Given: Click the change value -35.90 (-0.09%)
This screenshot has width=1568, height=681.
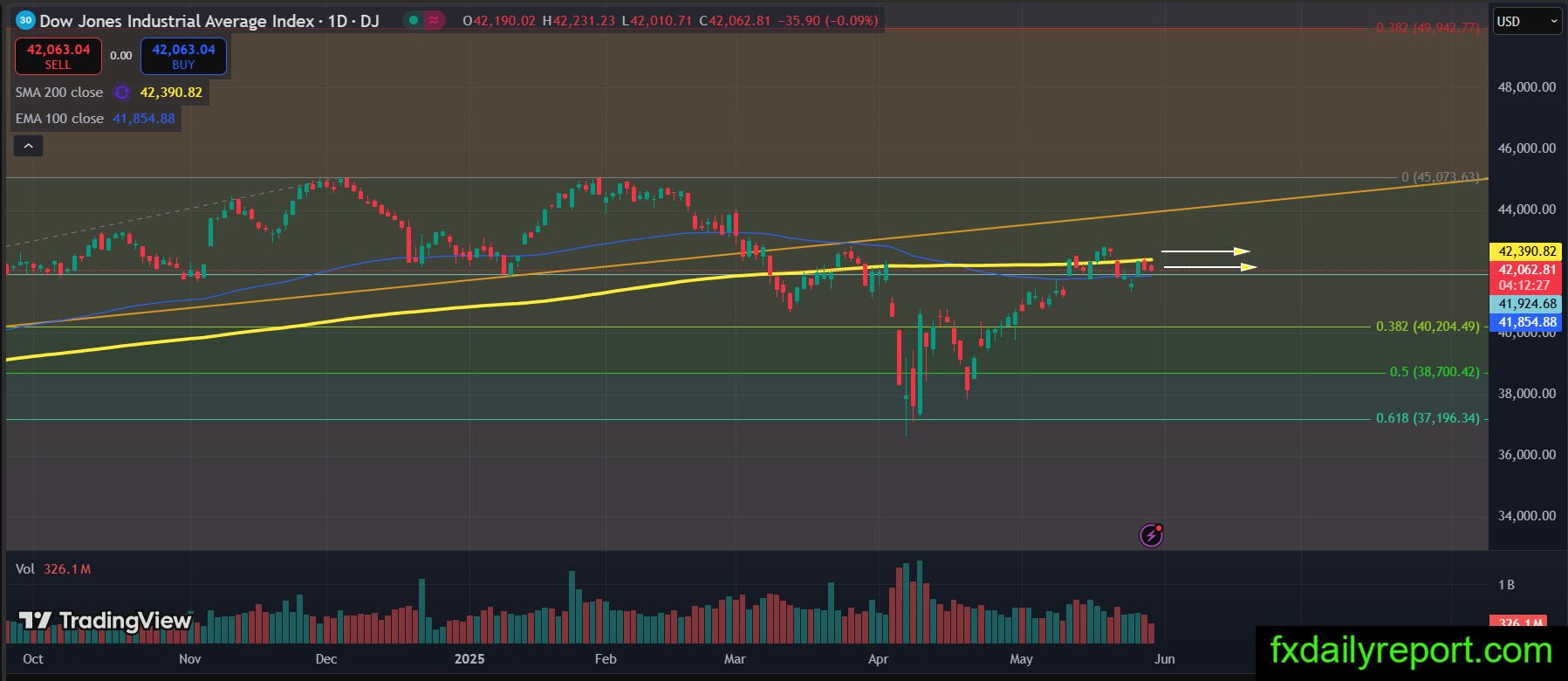Looking at the screenshot, I should 828,20.
